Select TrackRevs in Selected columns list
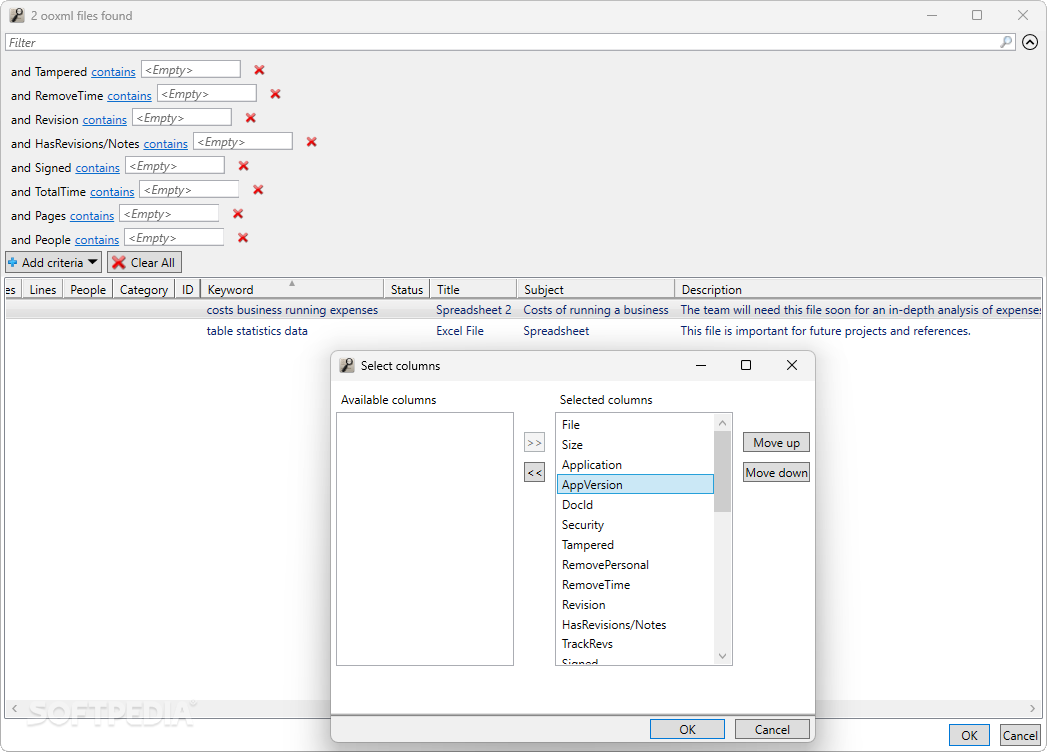This screenshot has width=1047, height=752. pos(635,644)
